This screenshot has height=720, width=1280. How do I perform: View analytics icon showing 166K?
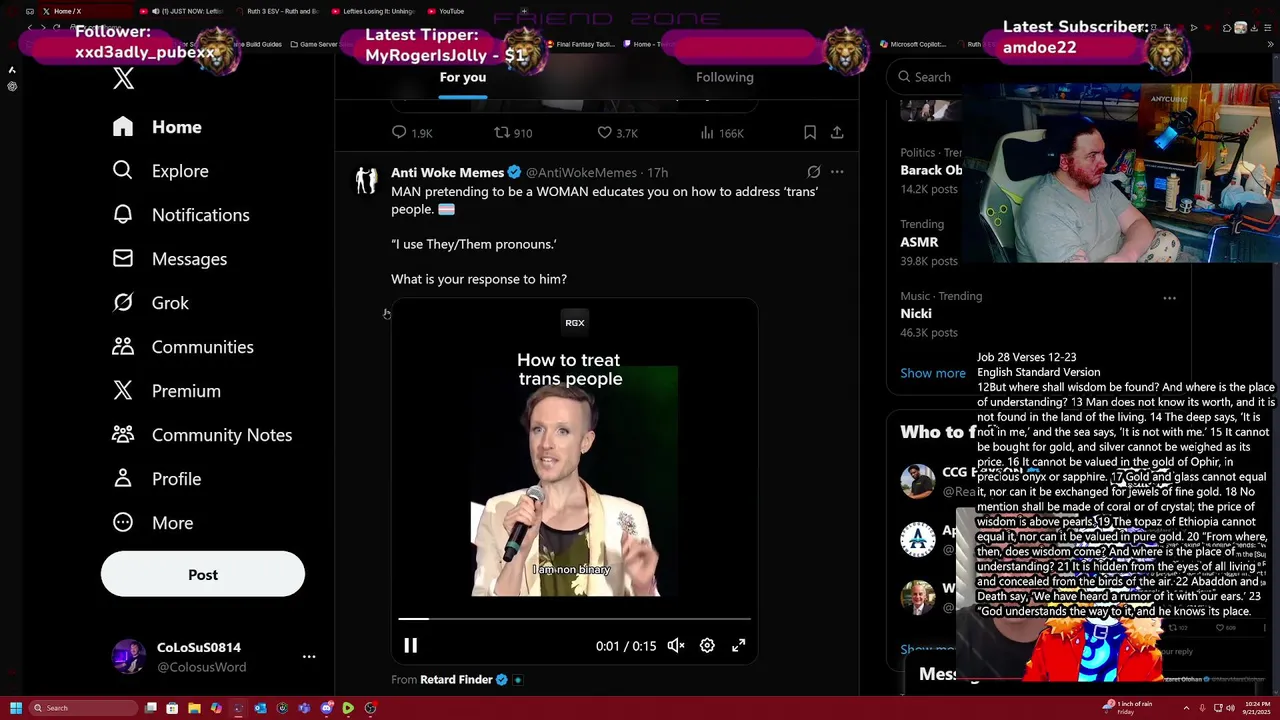(x=707, y=133)
